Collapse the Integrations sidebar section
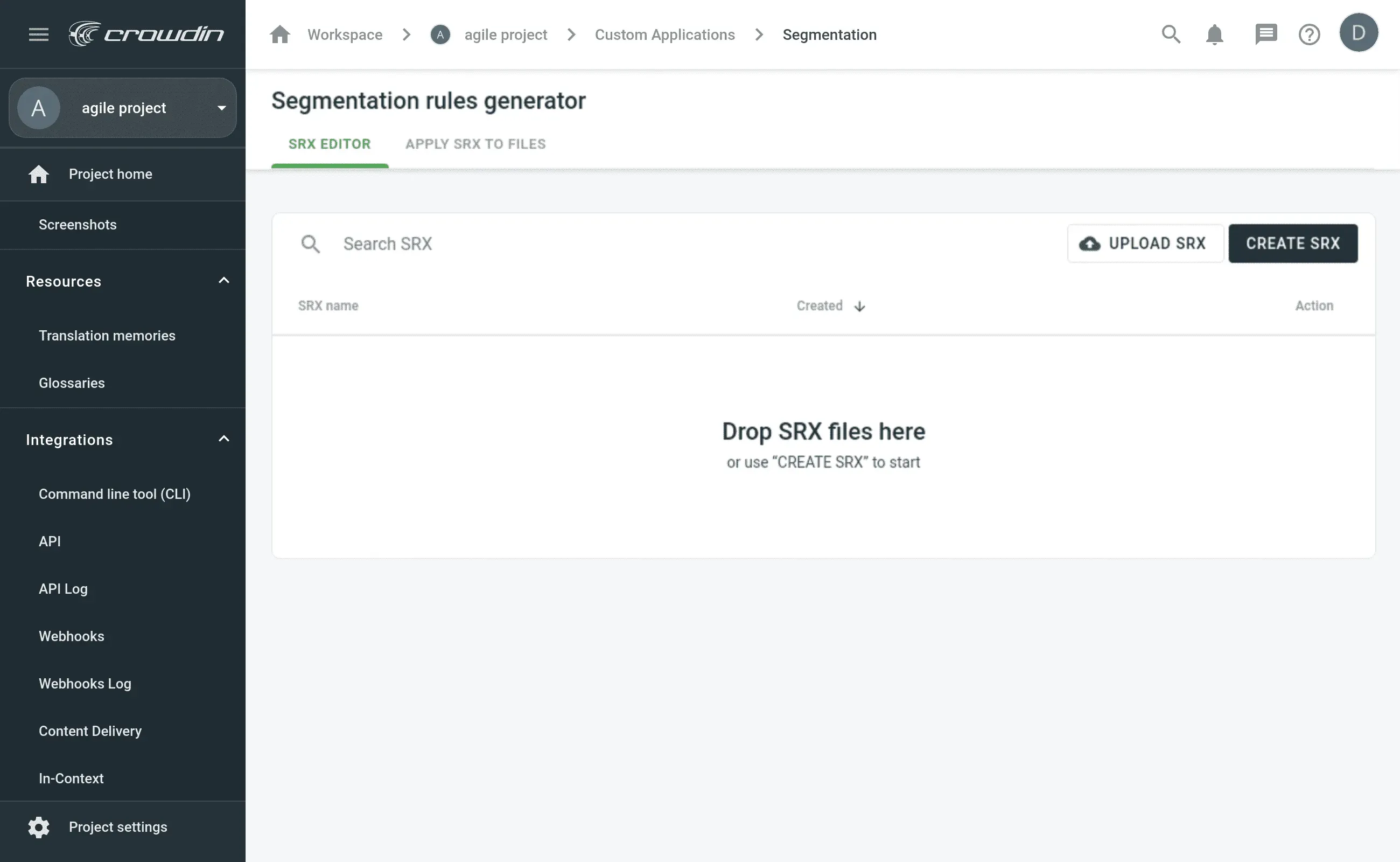Image resolution: width=1400 pixels, height=862 pixels. click(223, 439)
